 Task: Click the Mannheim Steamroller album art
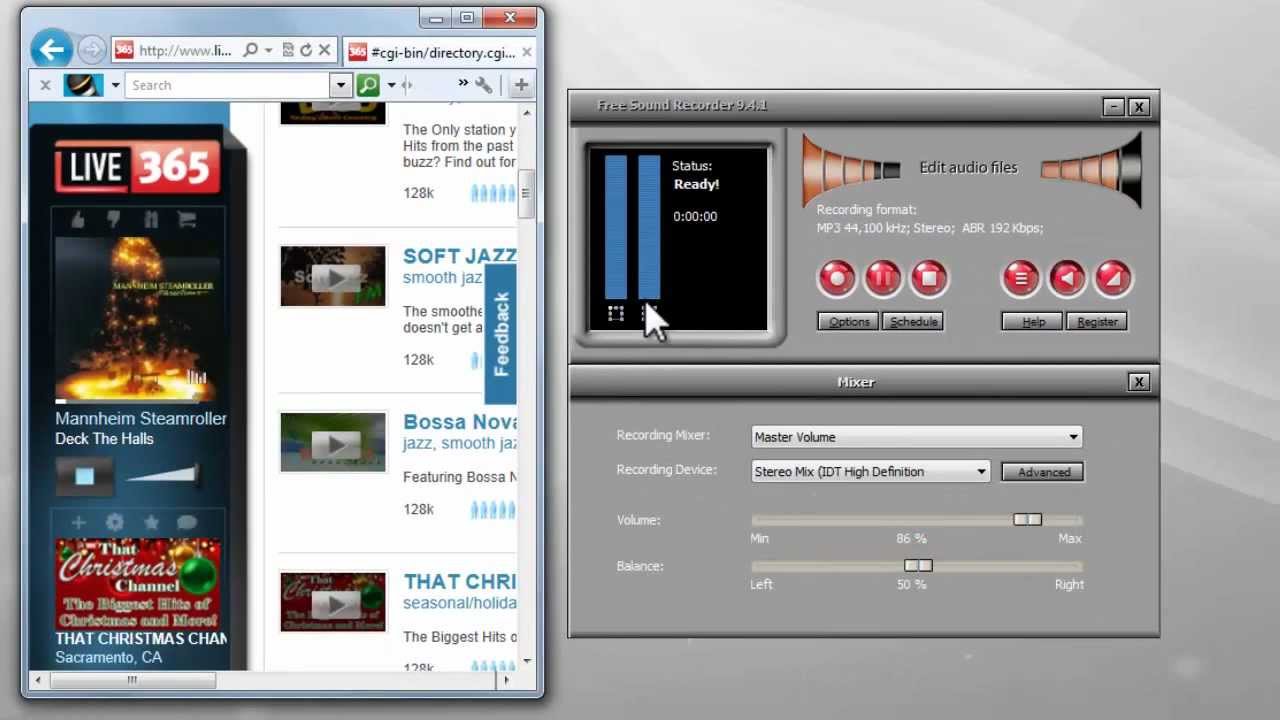point(137,320)
